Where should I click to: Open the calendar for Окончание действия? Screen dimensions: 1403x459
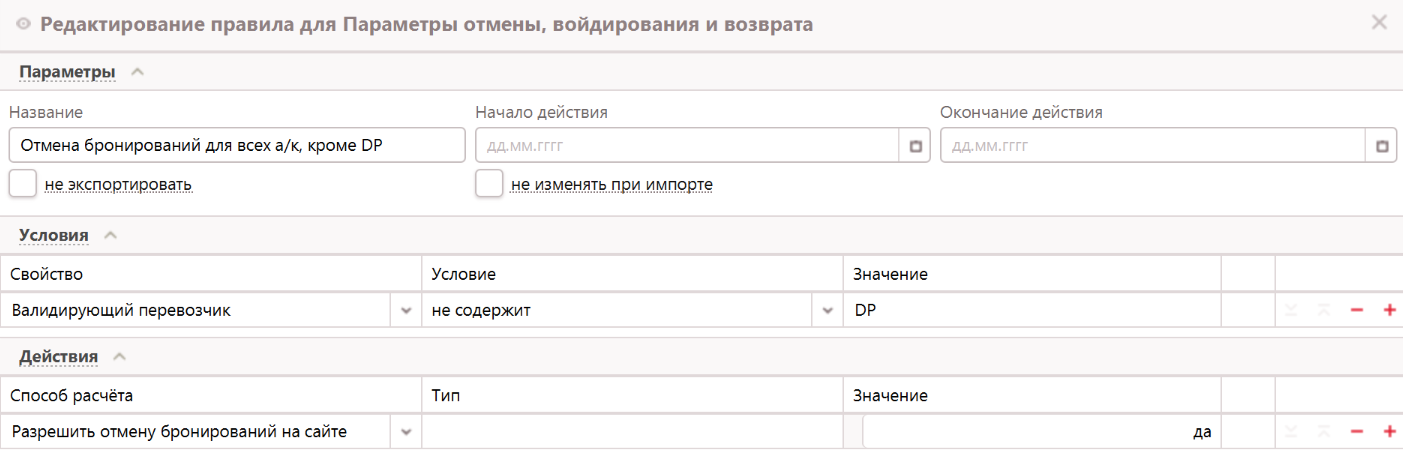click(1382, 146)
